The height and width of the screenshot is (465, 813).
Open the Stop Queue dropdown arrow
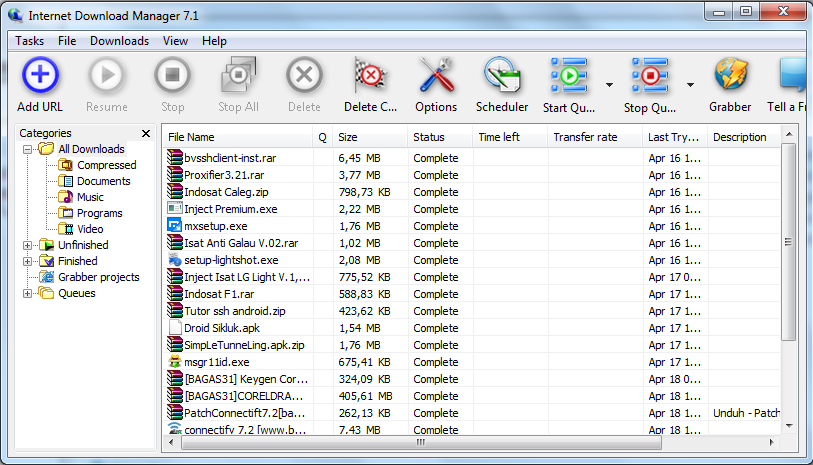click(690, 84)
